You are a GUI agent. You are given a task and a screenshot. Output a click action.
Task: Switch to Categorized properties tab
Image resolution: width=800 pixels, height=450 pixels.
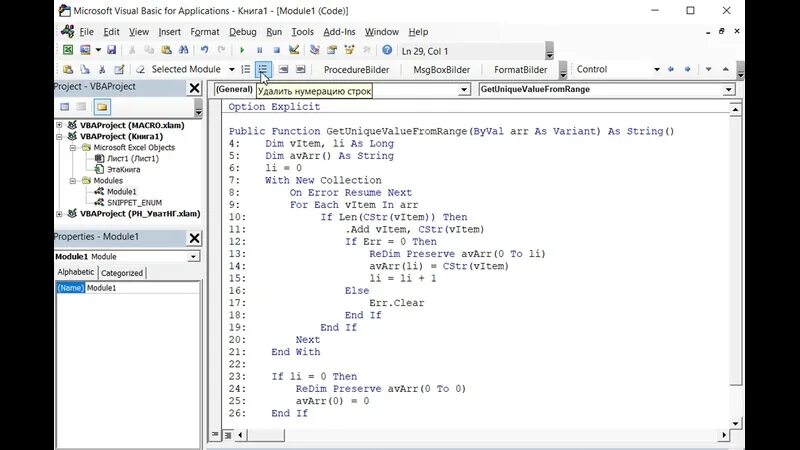click(122, 273)
